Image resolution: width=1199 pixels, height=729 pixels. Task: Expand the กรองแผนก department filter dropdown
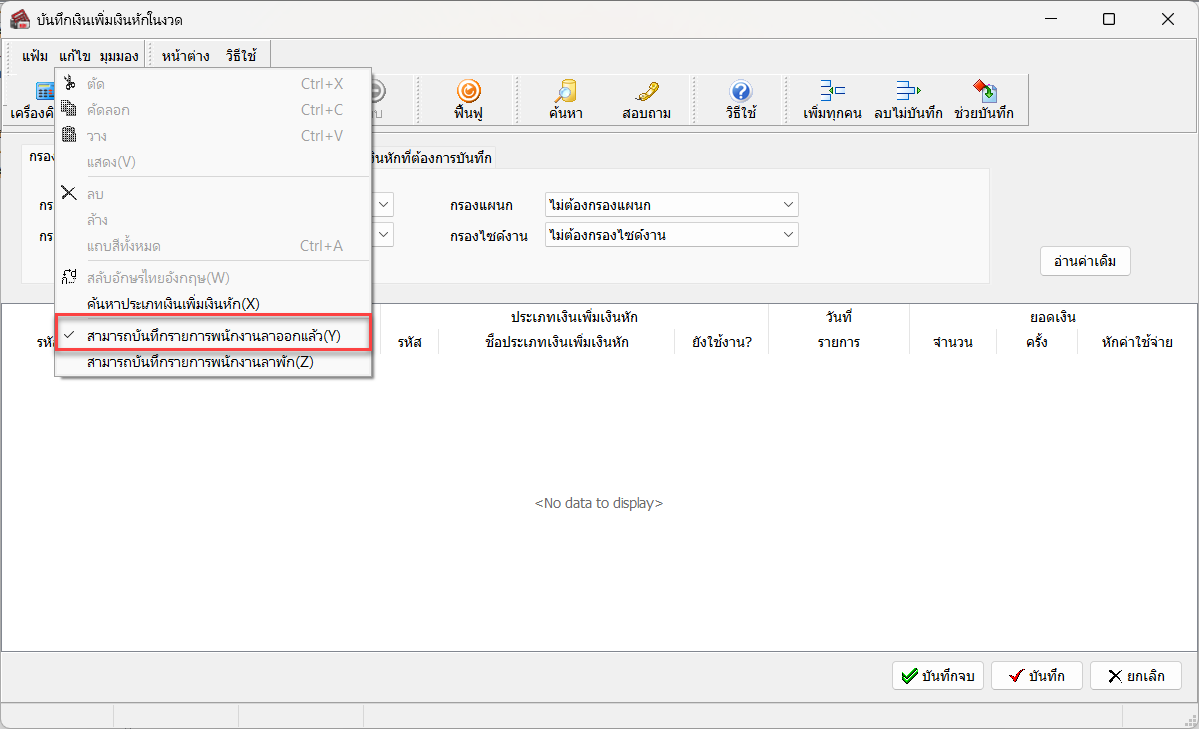(788, 205)
